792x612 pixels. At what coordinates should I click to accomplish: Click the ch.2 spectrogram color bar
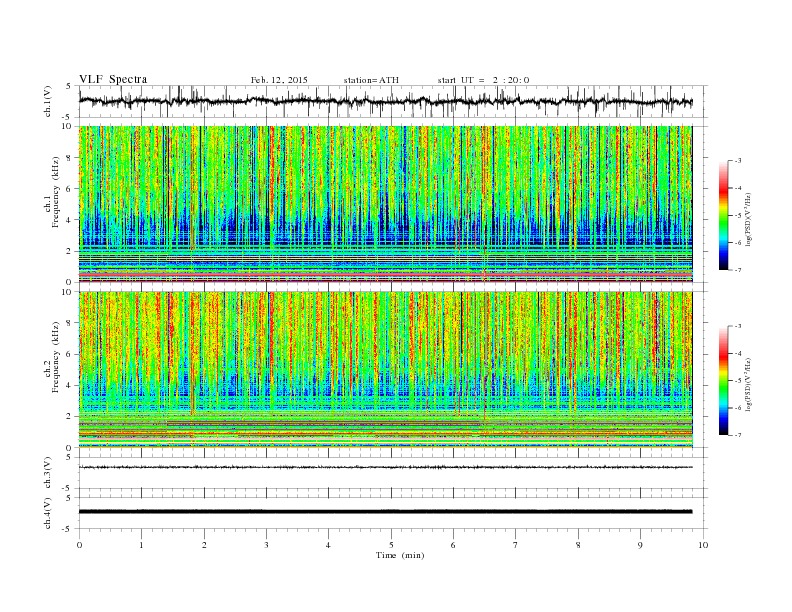tap(723, 381)
